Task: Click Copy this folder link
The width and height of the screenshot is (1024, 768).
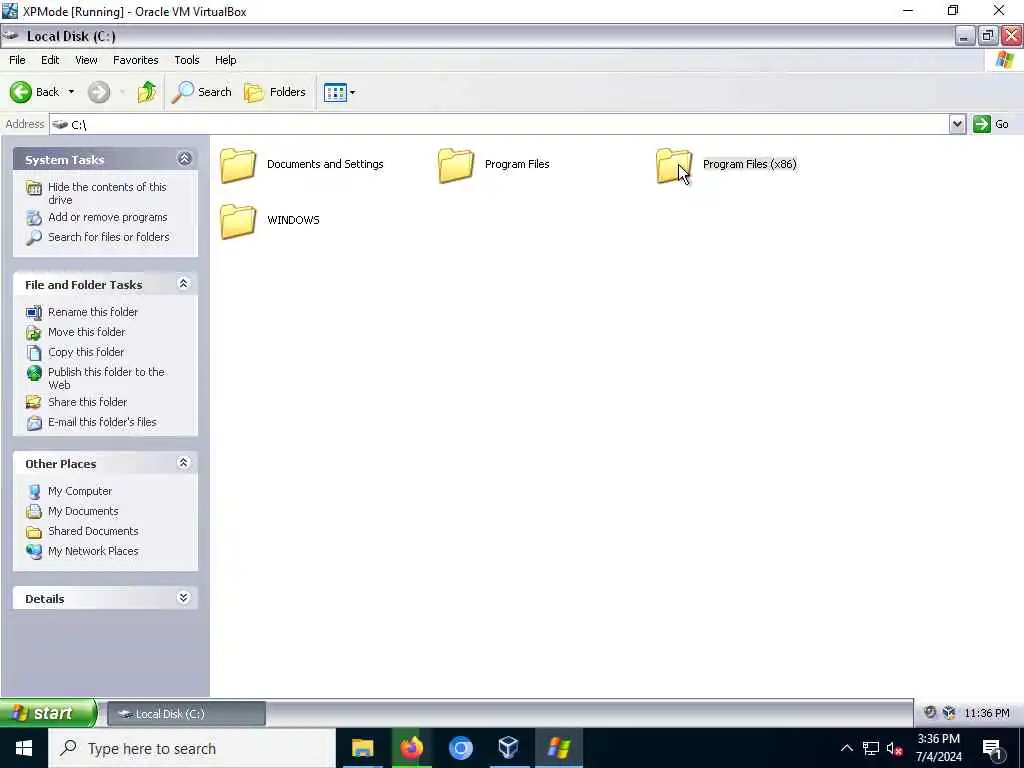Action: click(x=86, y=352)
